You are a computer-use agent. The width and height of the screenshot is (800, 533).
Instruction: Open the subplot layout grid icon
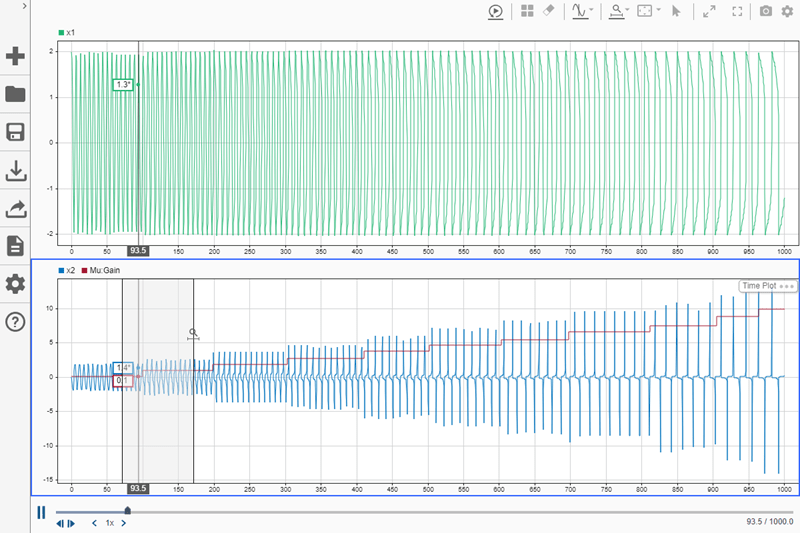pos(527,11)
